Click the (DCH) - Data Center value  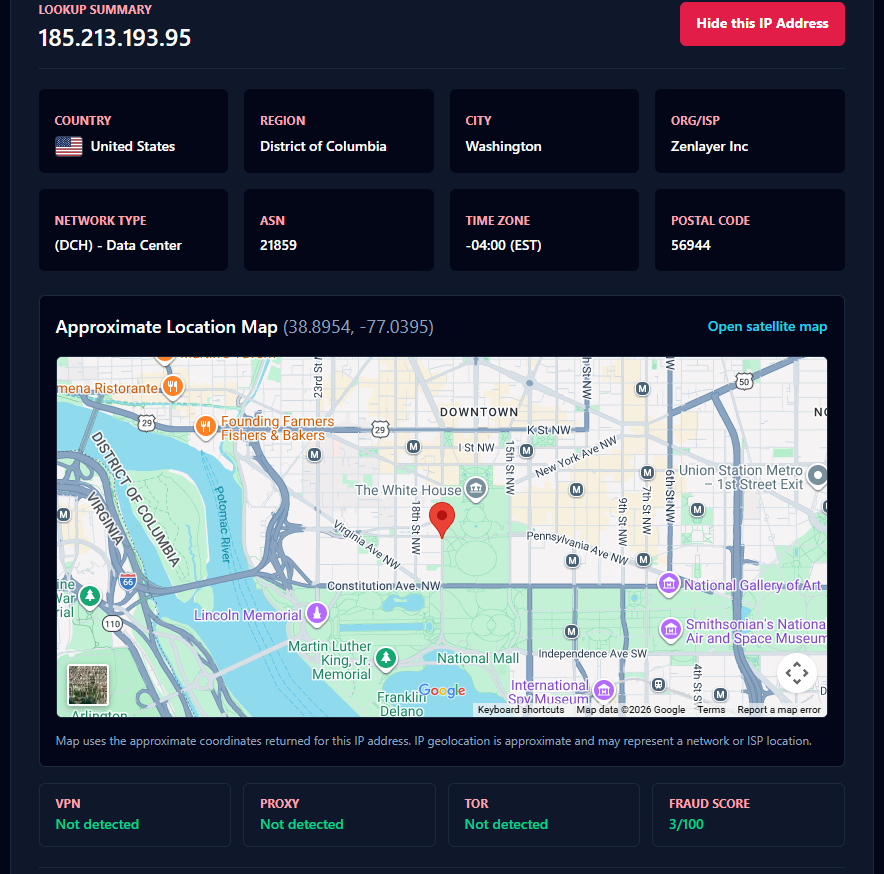point(118,245)
